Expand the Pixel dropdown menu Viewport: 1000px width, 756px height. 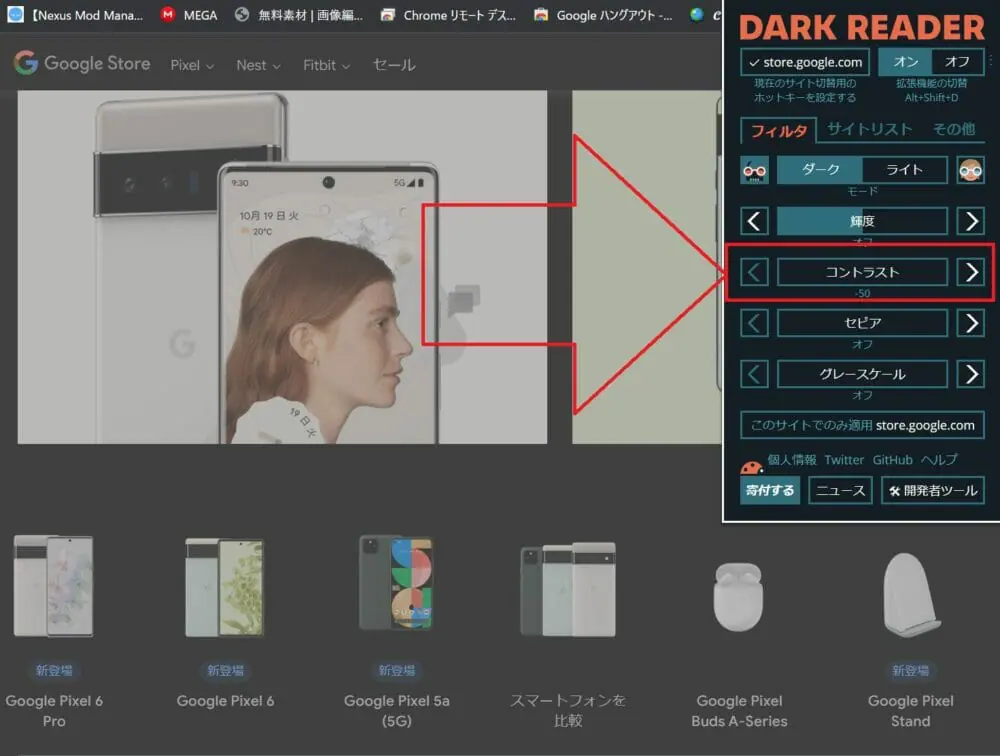(x=192, y=65)
